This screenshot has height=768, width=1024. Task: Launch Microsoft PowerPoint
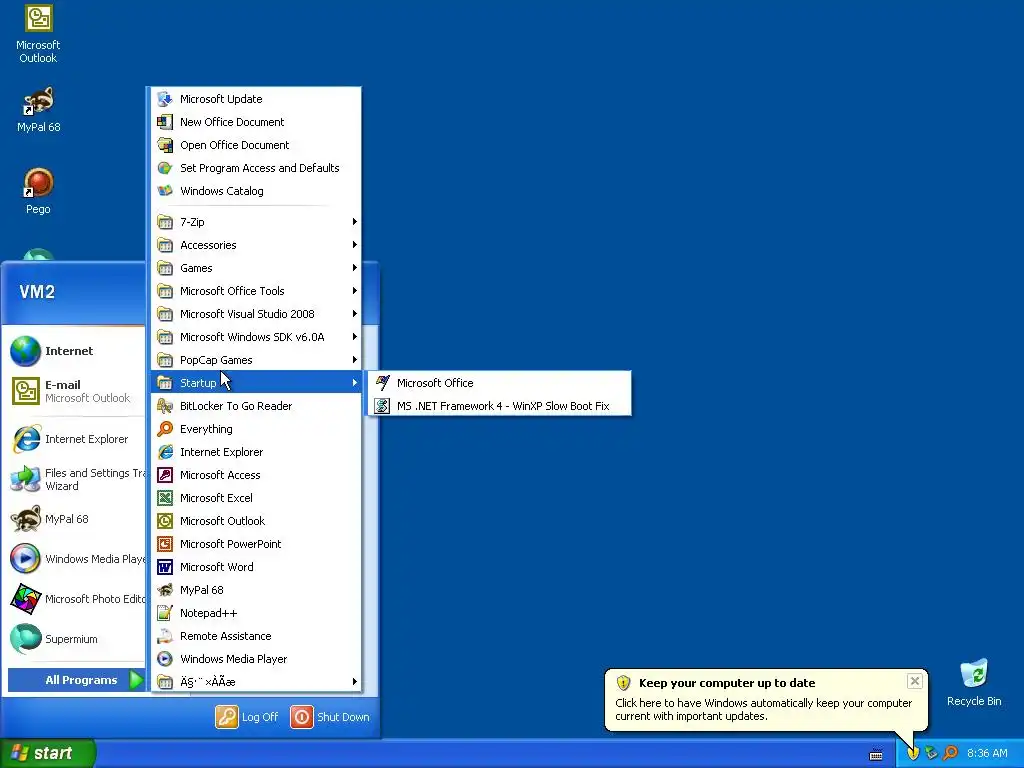(256, 543)
